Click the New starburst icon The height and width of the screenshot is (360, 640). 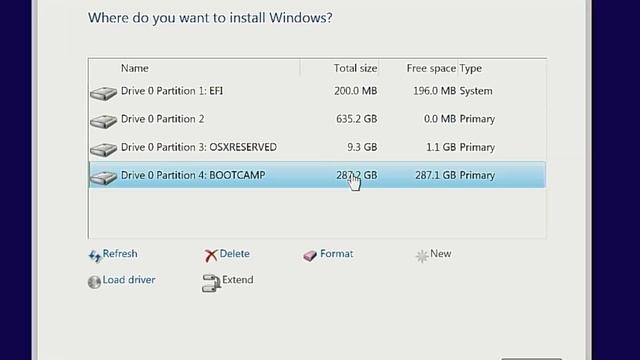tap(422, 256)
